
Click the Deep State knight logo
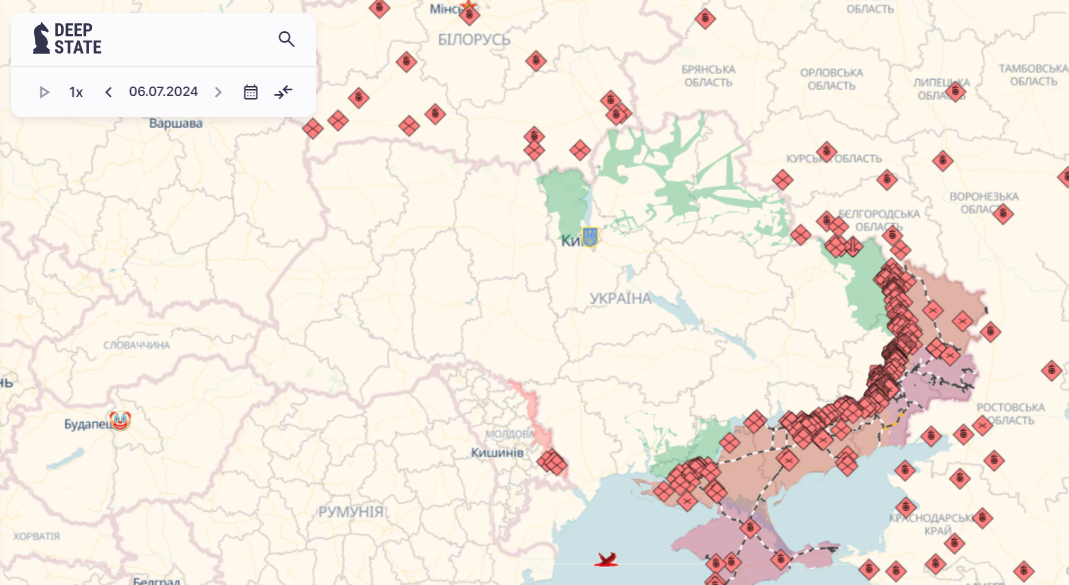[41, 39]
